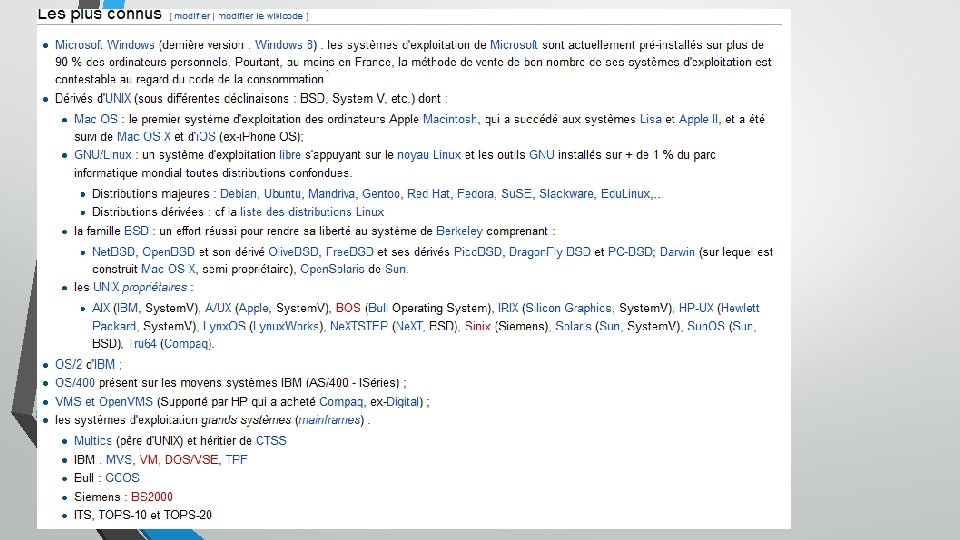Follow the Compaq link after 'a acheté'
The height and width of the screenshot is (540, 960).
click(x=341, y=402)
